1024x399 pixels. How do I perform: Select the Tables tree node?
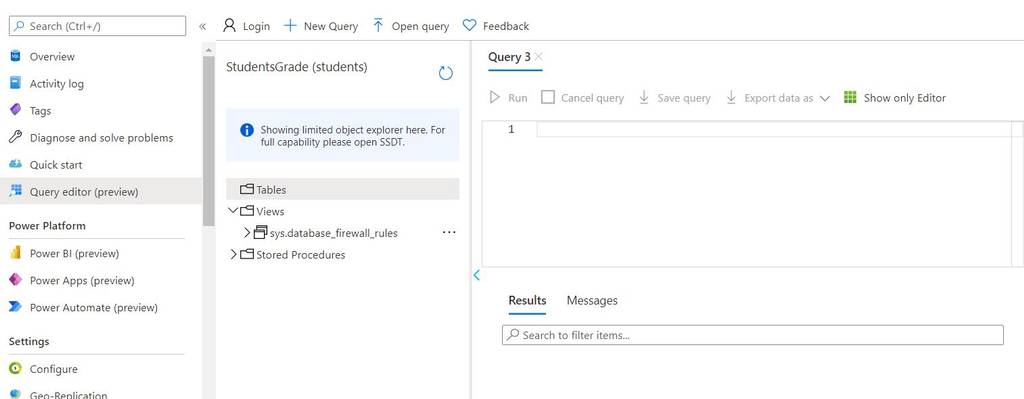click(x=343, y=189)
